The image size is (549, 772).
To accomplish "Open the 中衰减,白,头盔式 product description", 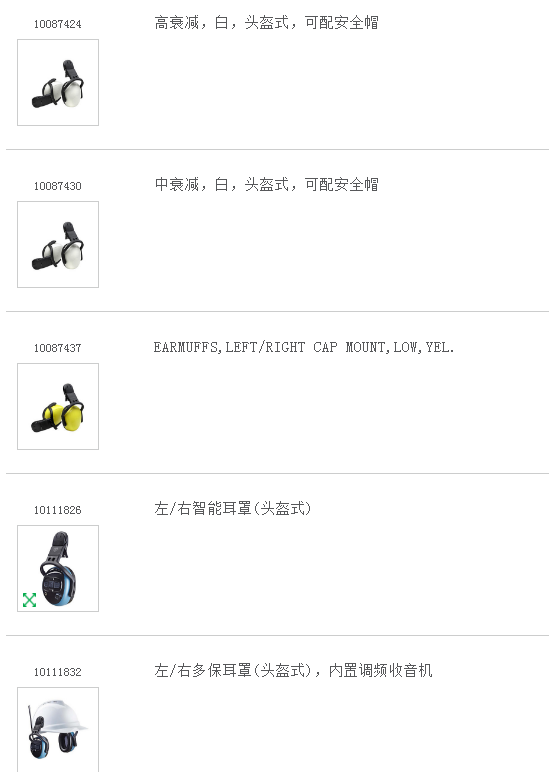I will 266,185.
